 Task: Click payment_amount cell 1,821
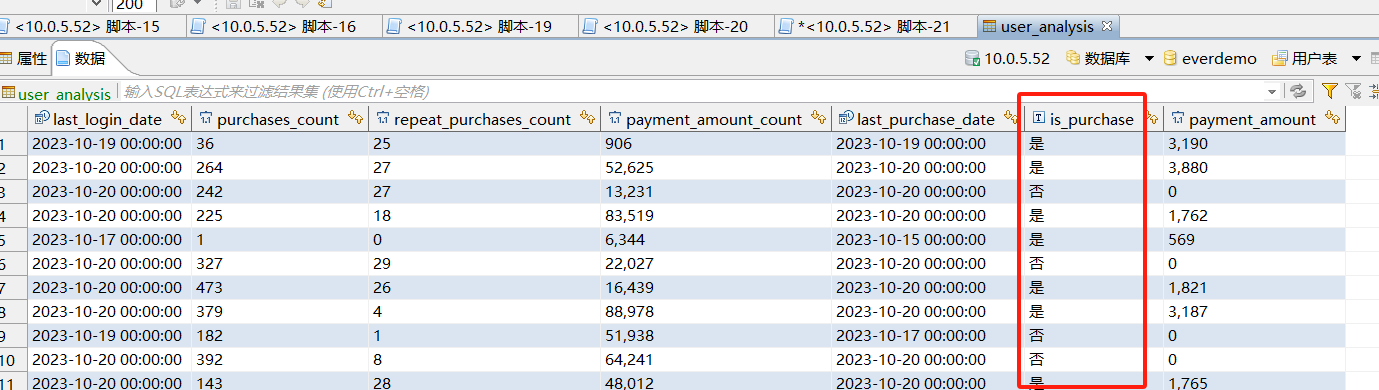tap(1254, 288)
